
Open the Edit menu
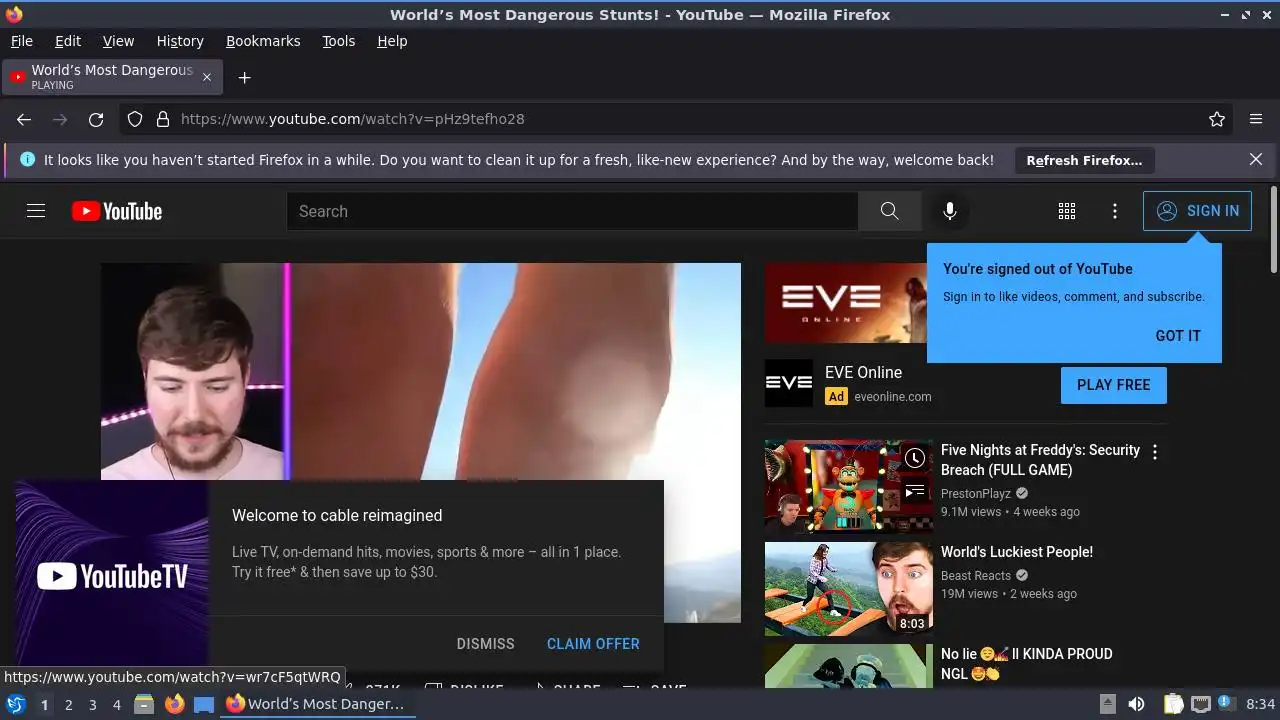[68, 41]
